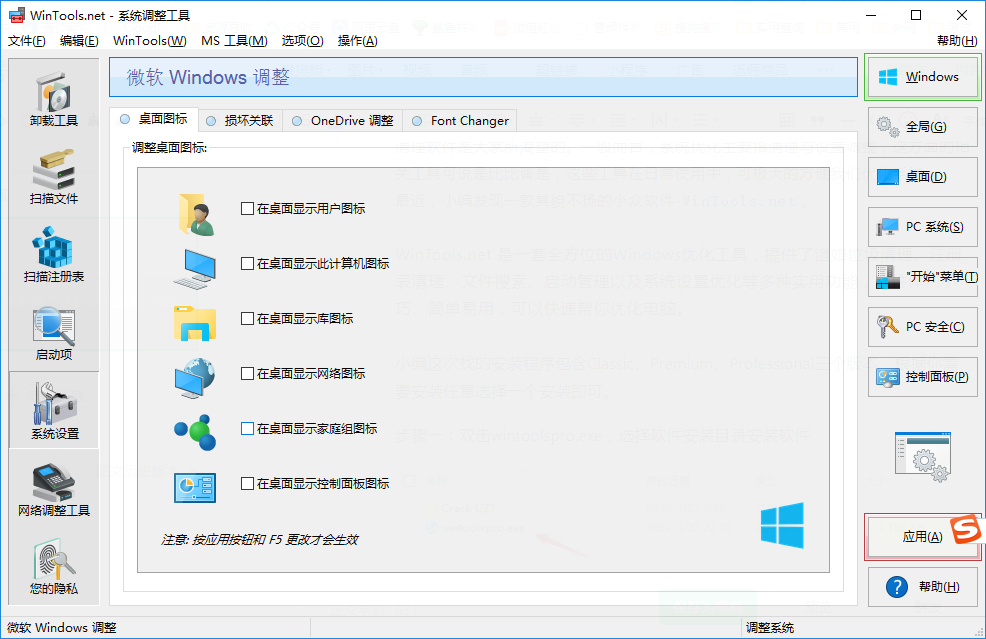The image size is (986, 639).
Task: Enable 在桌面显示家庭组图标 checkbox
Action: tap(247, 428)
